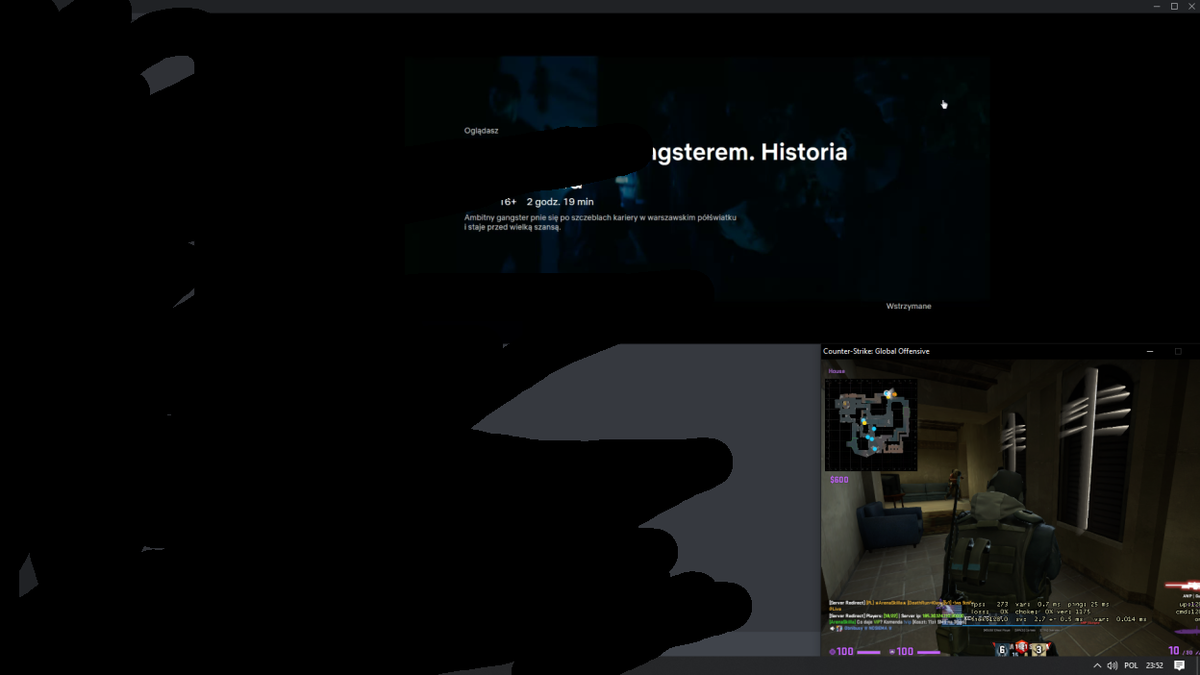The height and width of the screenshot is (675, 1200).
Task: Click the $600 money indicator
Action: (839, 480)
